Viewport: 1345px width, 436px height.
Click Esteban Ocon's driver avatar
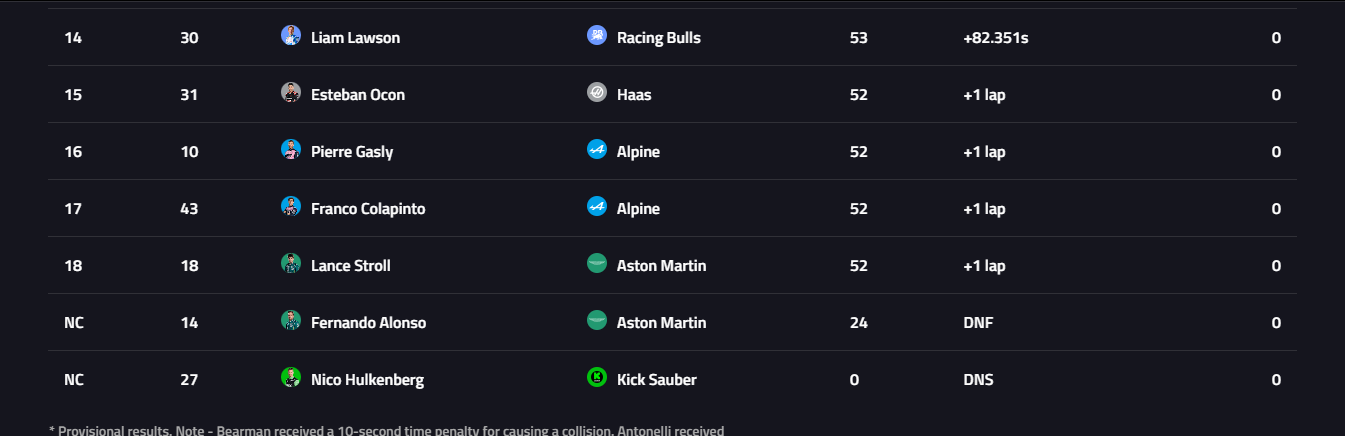(x=291, y=93)
